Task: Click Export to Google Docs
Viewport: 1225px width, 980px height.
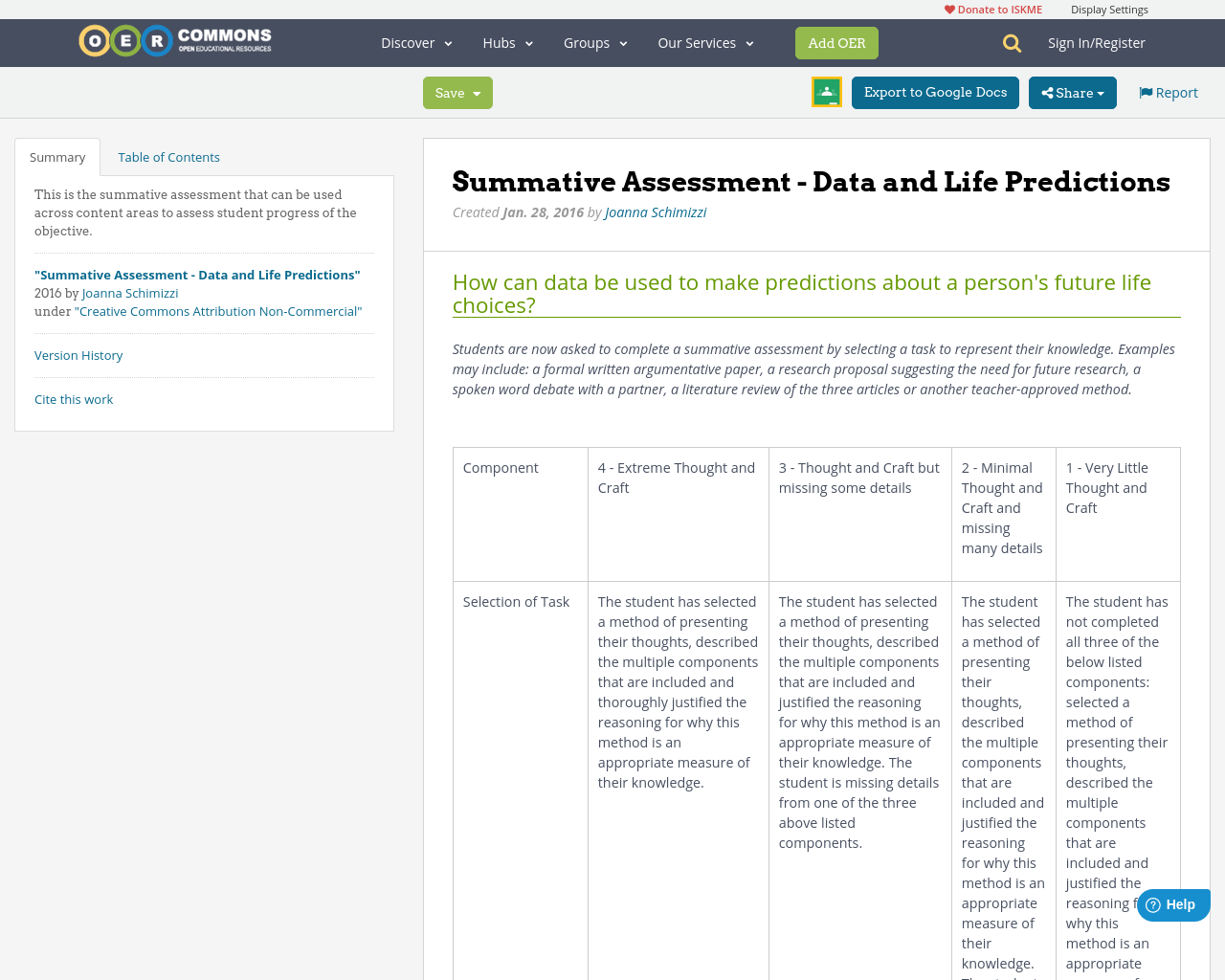Action: (935, 91)
